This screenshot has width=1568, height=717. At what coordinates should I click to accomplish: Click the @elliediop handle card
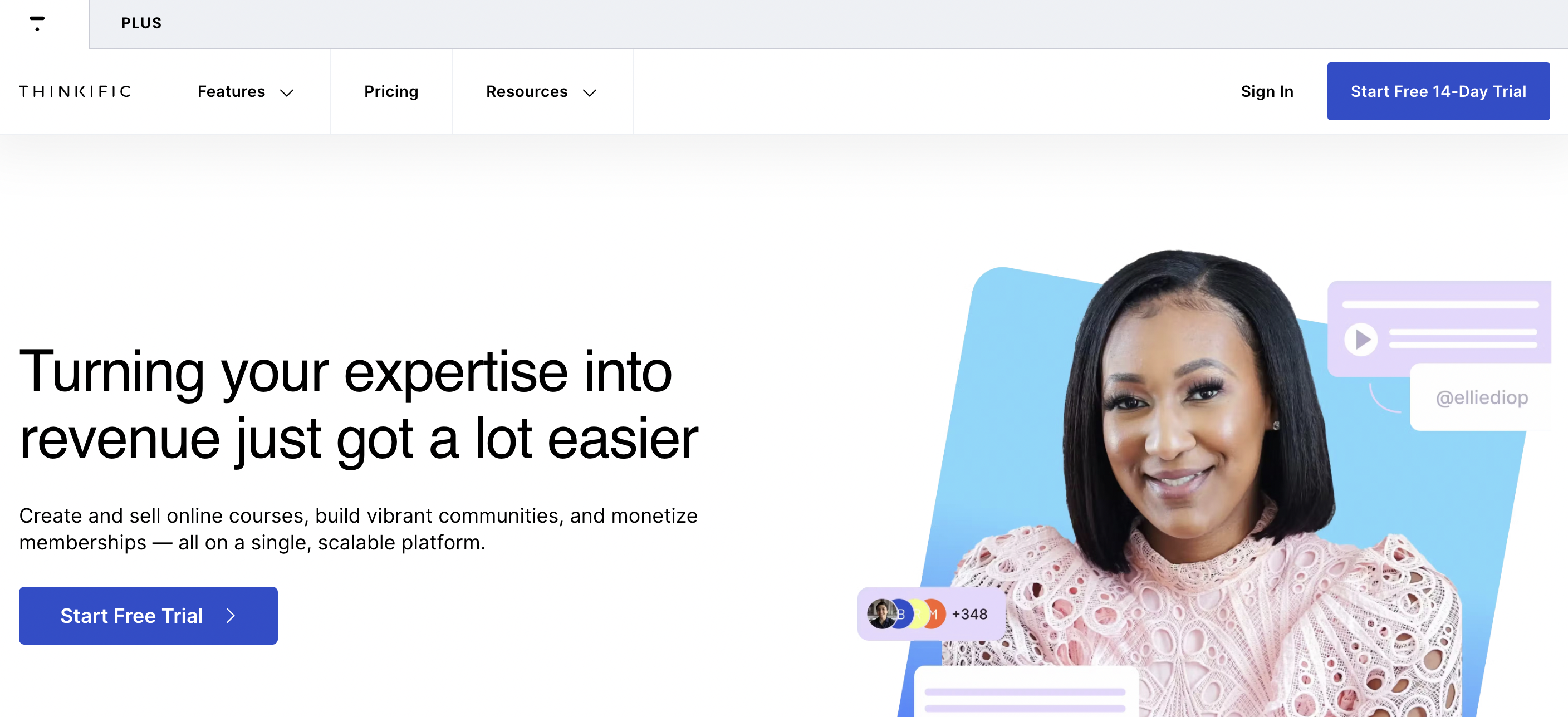(1481, 397)
